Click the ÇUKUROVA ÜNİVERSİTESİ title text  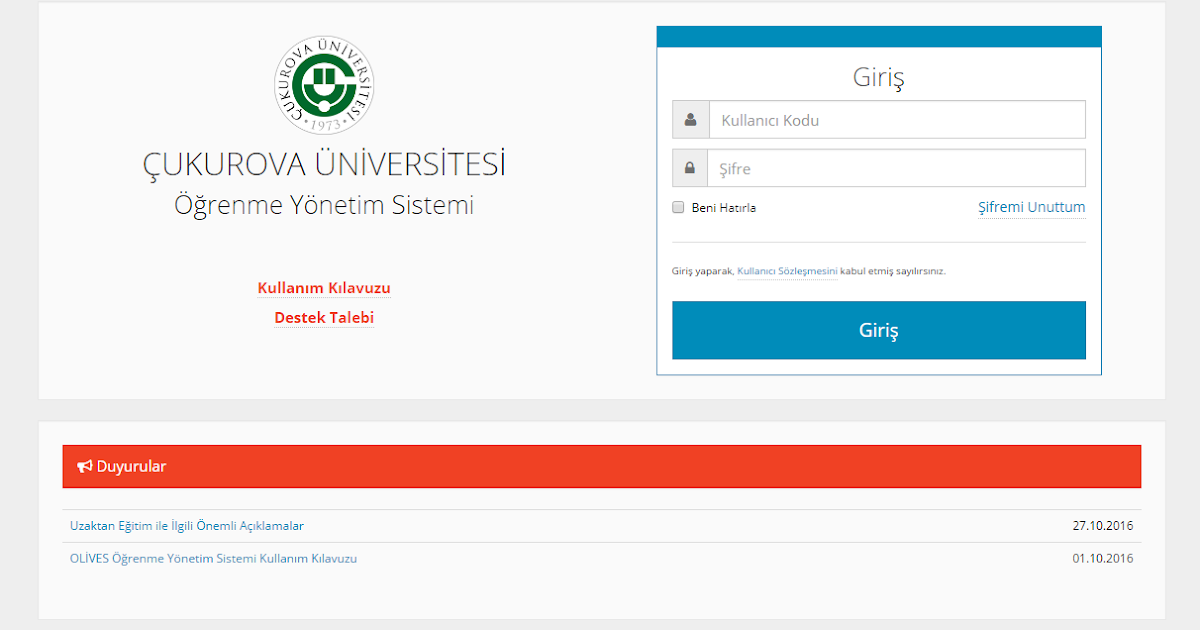point(324,164)
